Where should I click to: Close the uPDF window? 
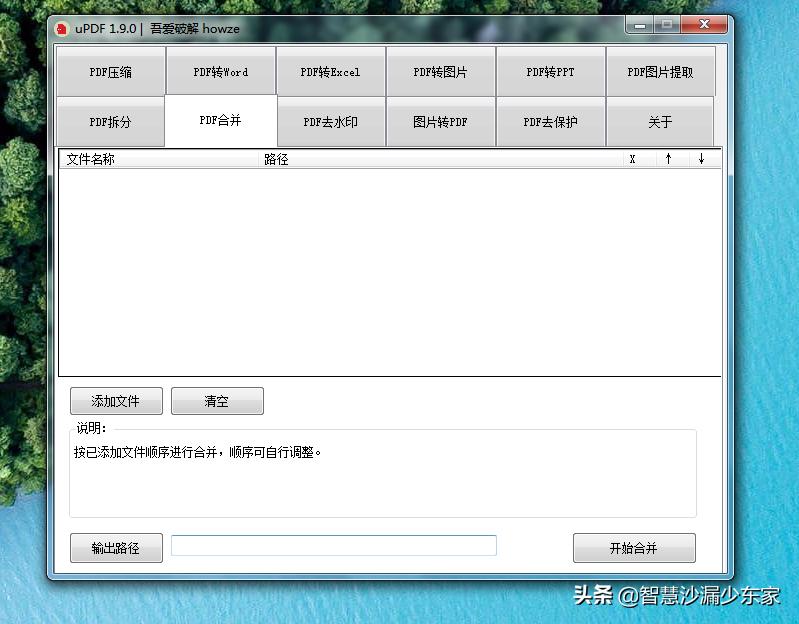tap(704, 24)
